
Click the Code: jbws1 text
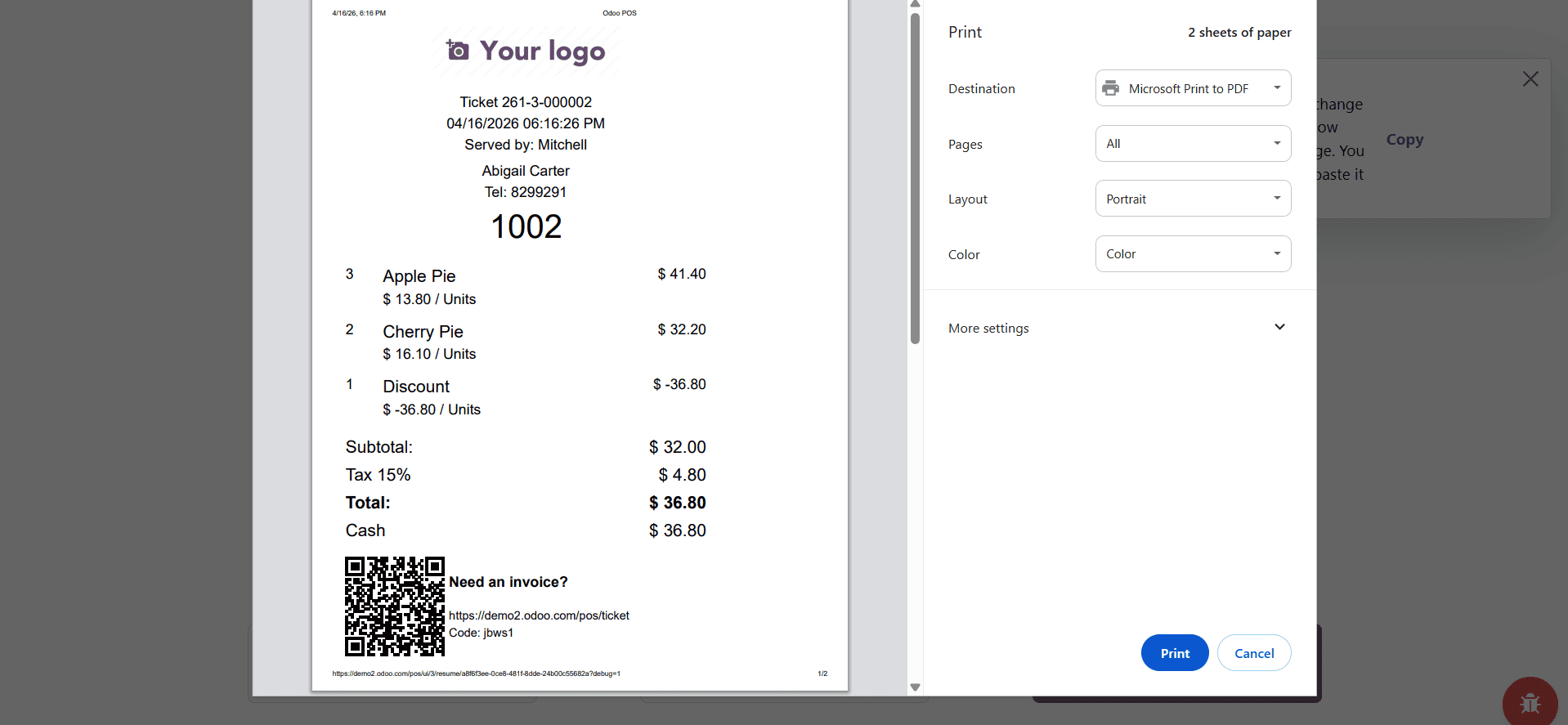pos(481,633)
